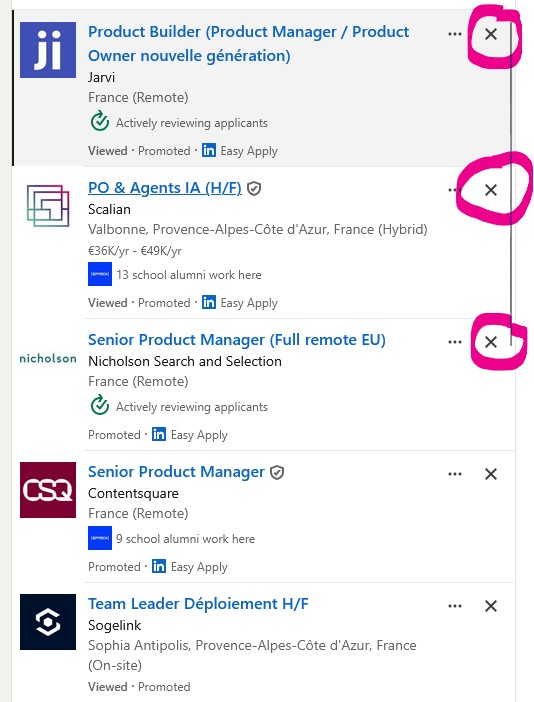Open more options for Sogelink job

point(455,606)
